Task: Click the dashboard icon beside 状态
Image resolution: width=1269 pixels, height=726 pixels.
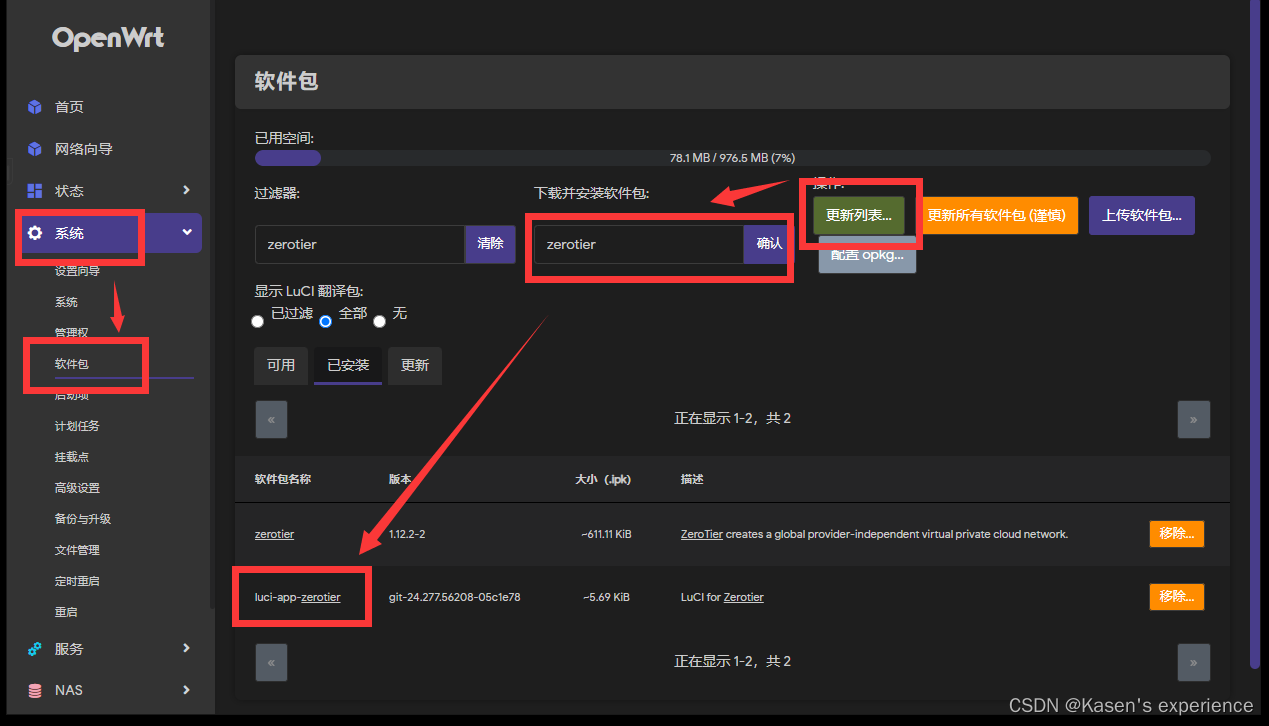Action: pos(35,191)
